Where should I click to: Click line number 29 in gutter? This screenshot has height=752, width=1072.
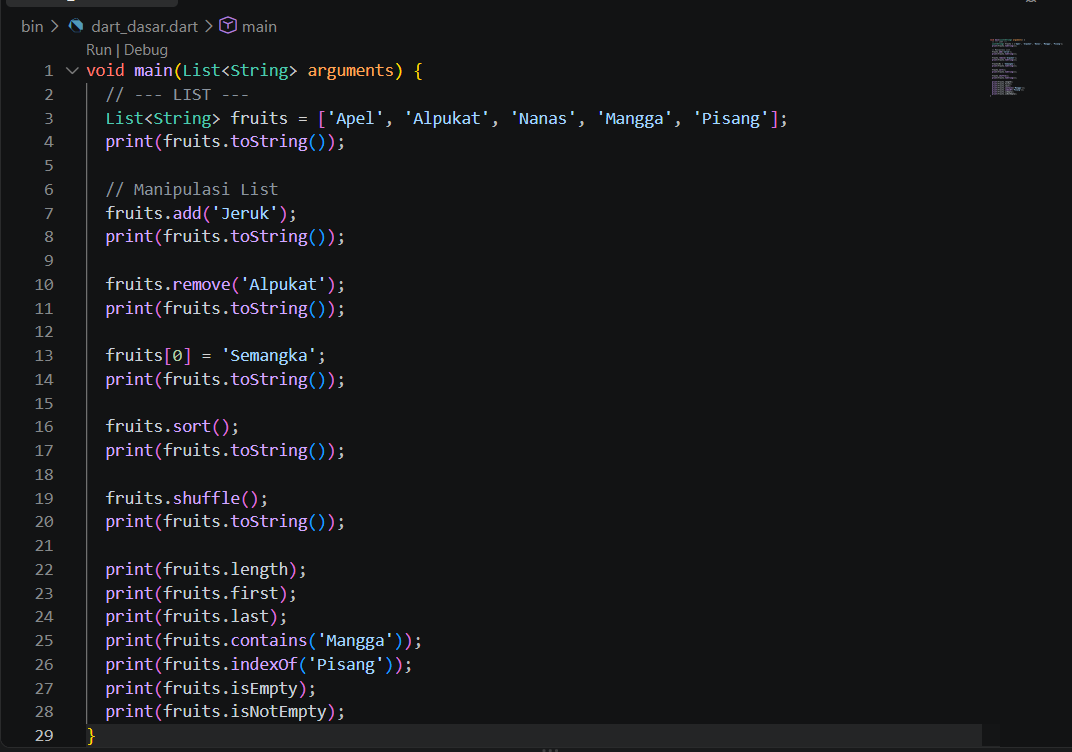coord(44,736)
